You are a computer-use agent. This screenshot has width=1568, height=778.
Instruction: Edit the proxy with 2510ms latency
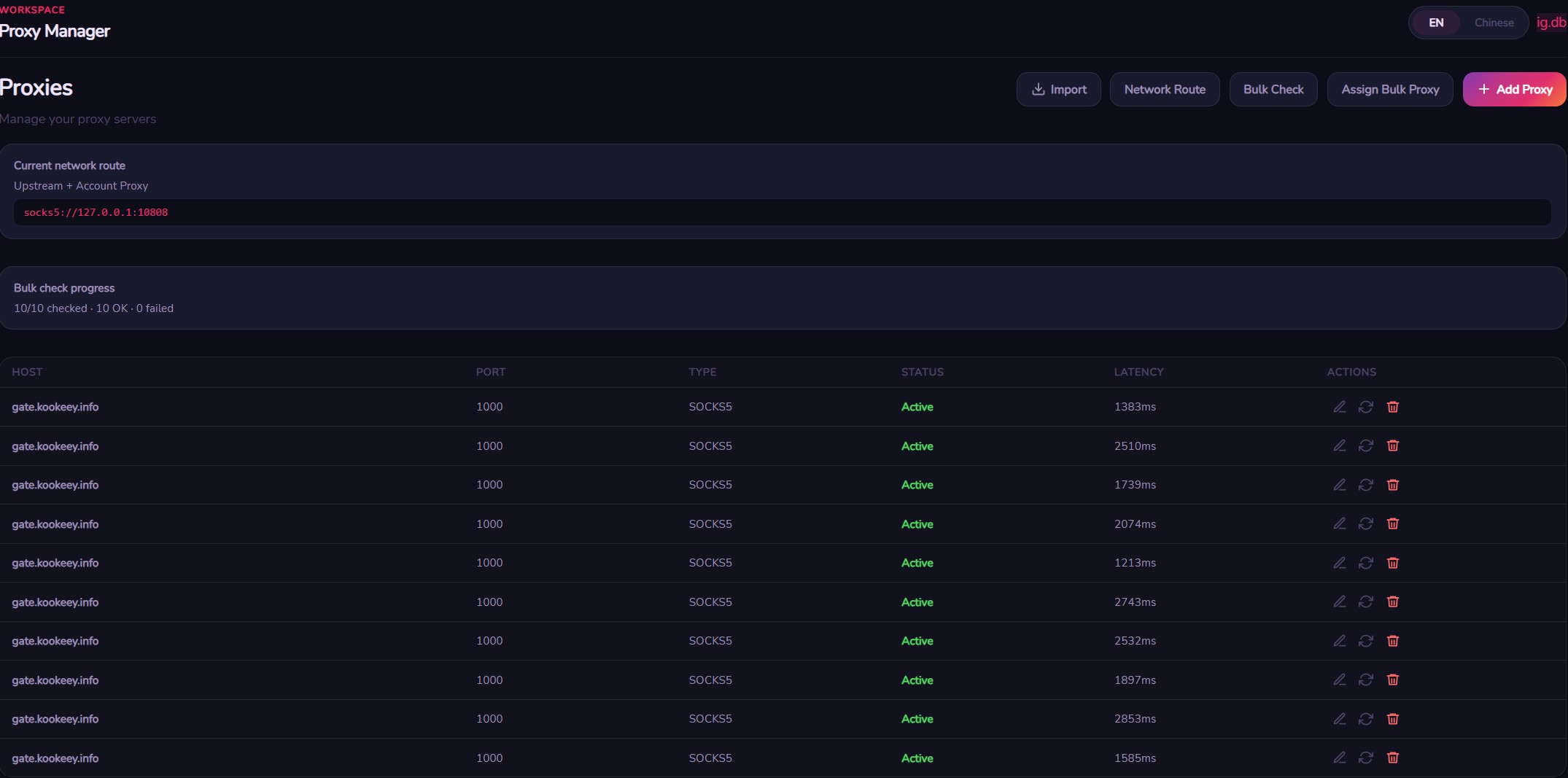(1339, 446)
